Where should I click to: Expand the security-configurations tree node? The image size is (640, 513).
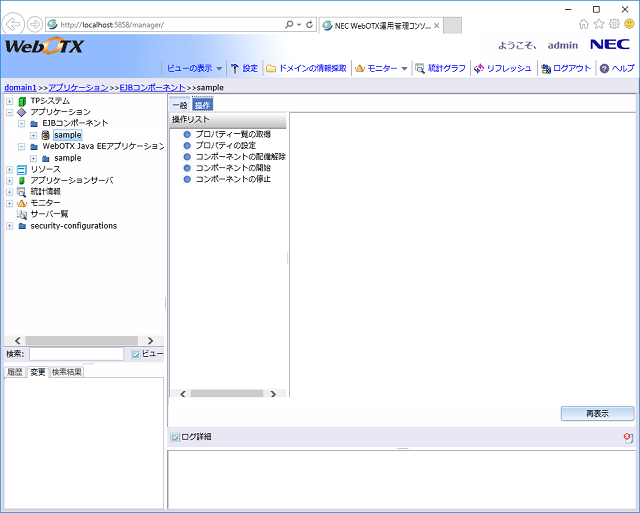9,226
